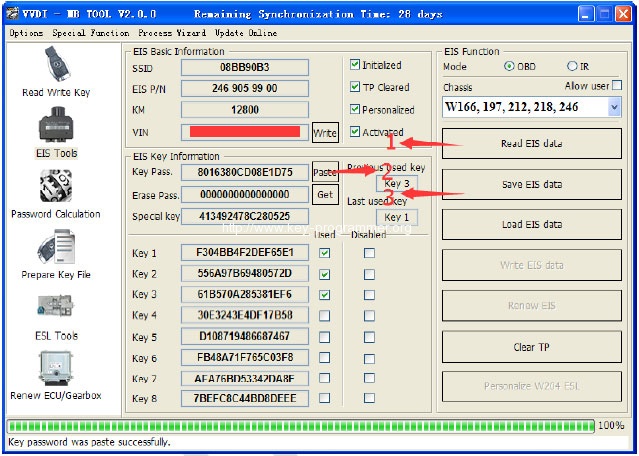
Task: Toggle the Personalized checkbox
Action: pos(355,109)
